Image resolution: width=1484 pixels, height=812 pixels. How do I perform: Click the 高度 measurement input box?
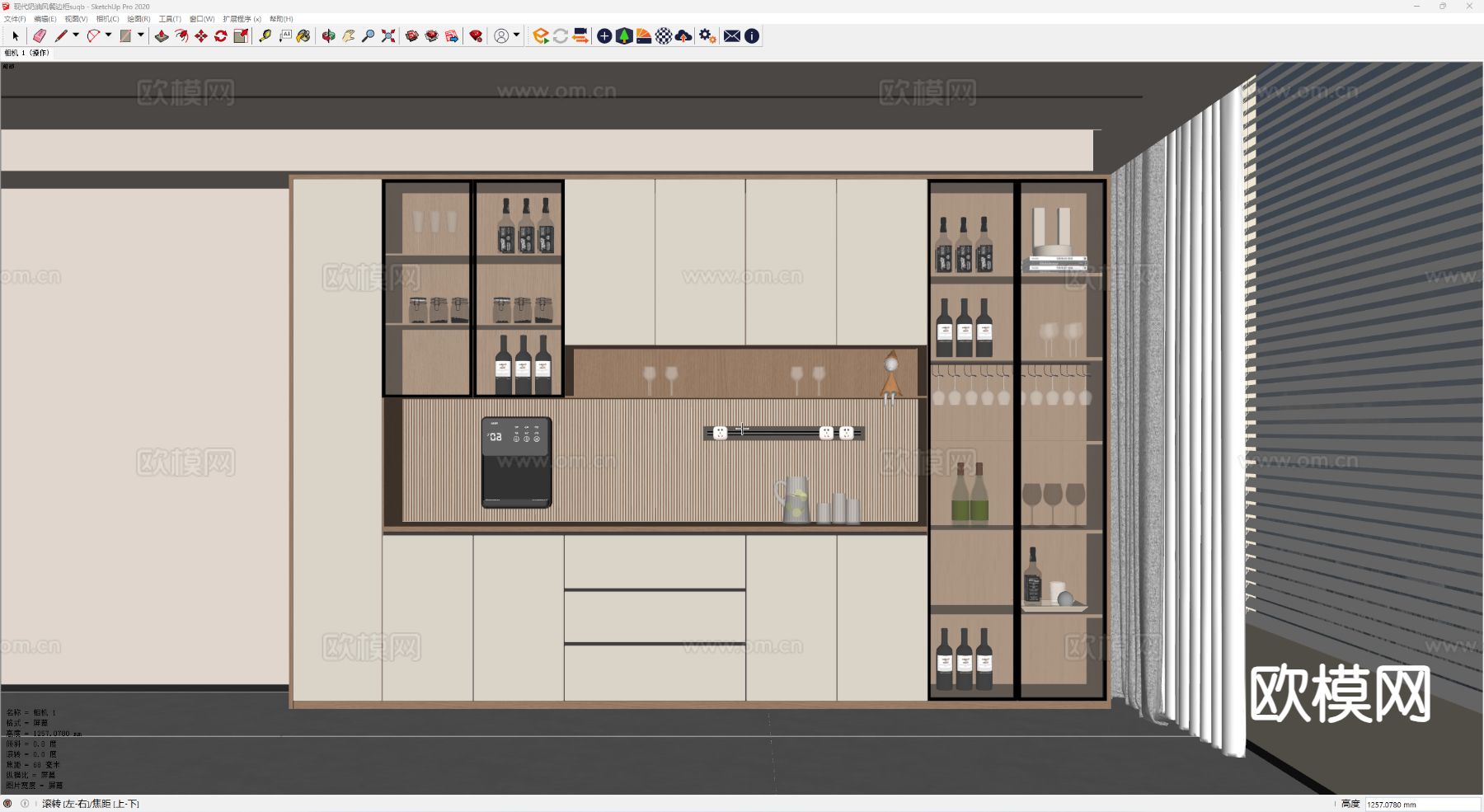pos(1421,804)
